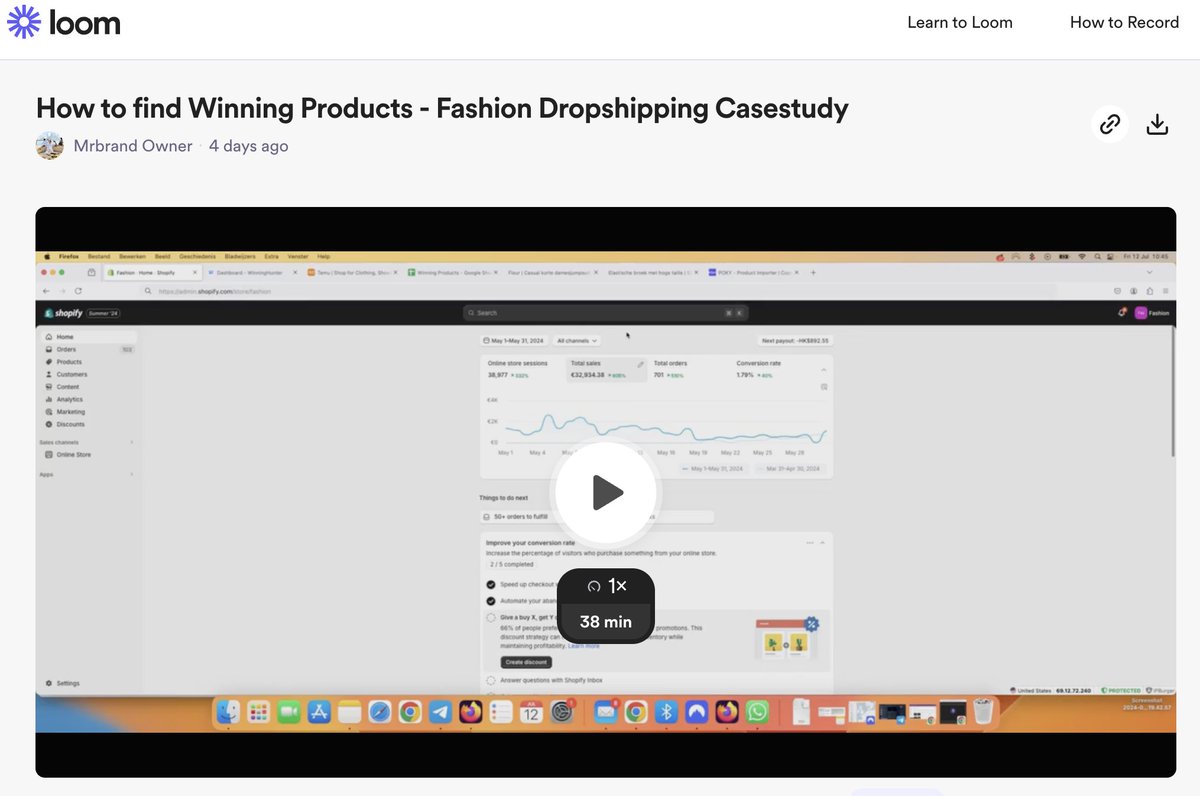Select the Total sales metric card
1200x796 pixels.
(x=607, y=369)
